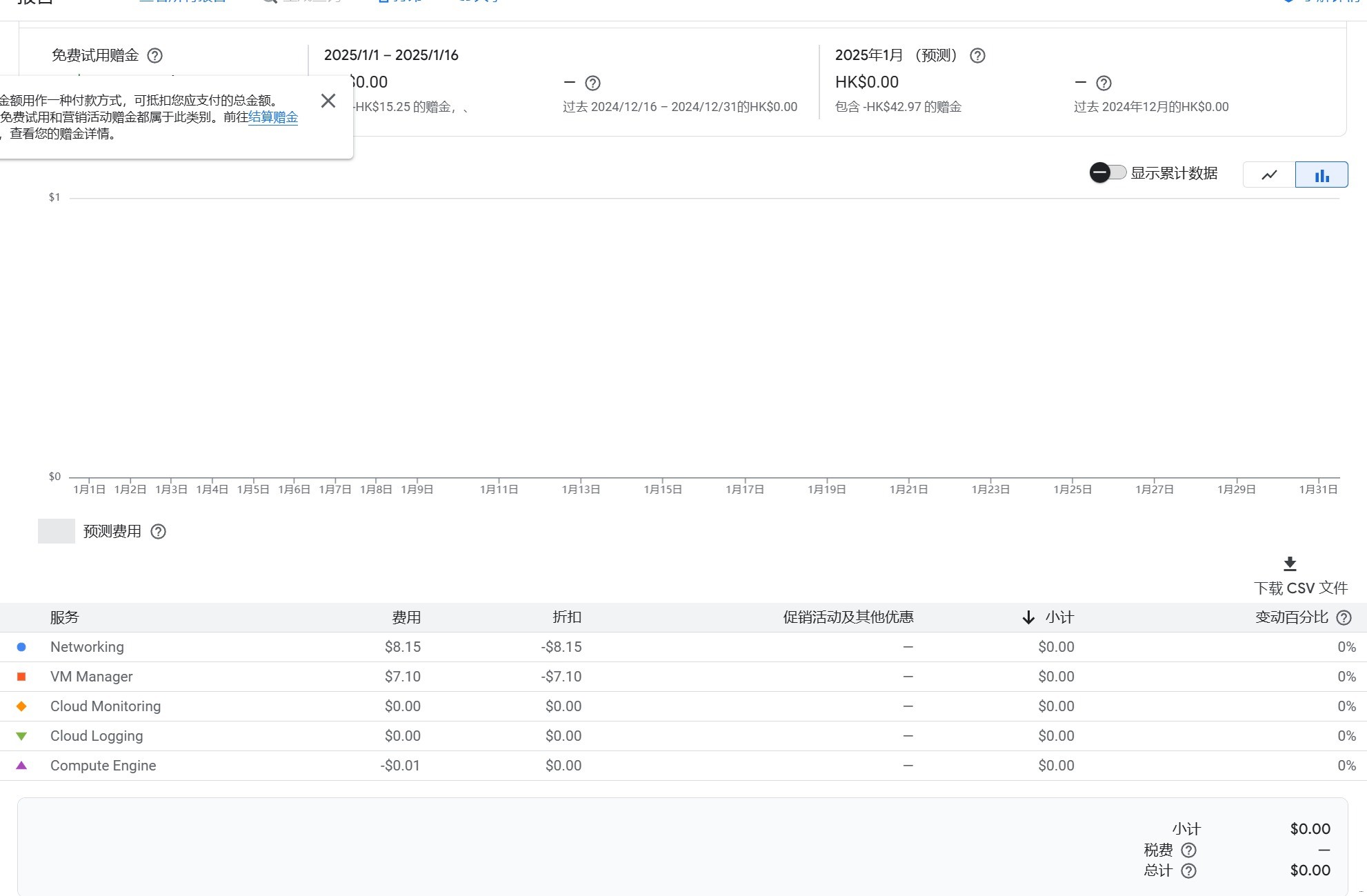Close the credits tooltip popup

328,101
